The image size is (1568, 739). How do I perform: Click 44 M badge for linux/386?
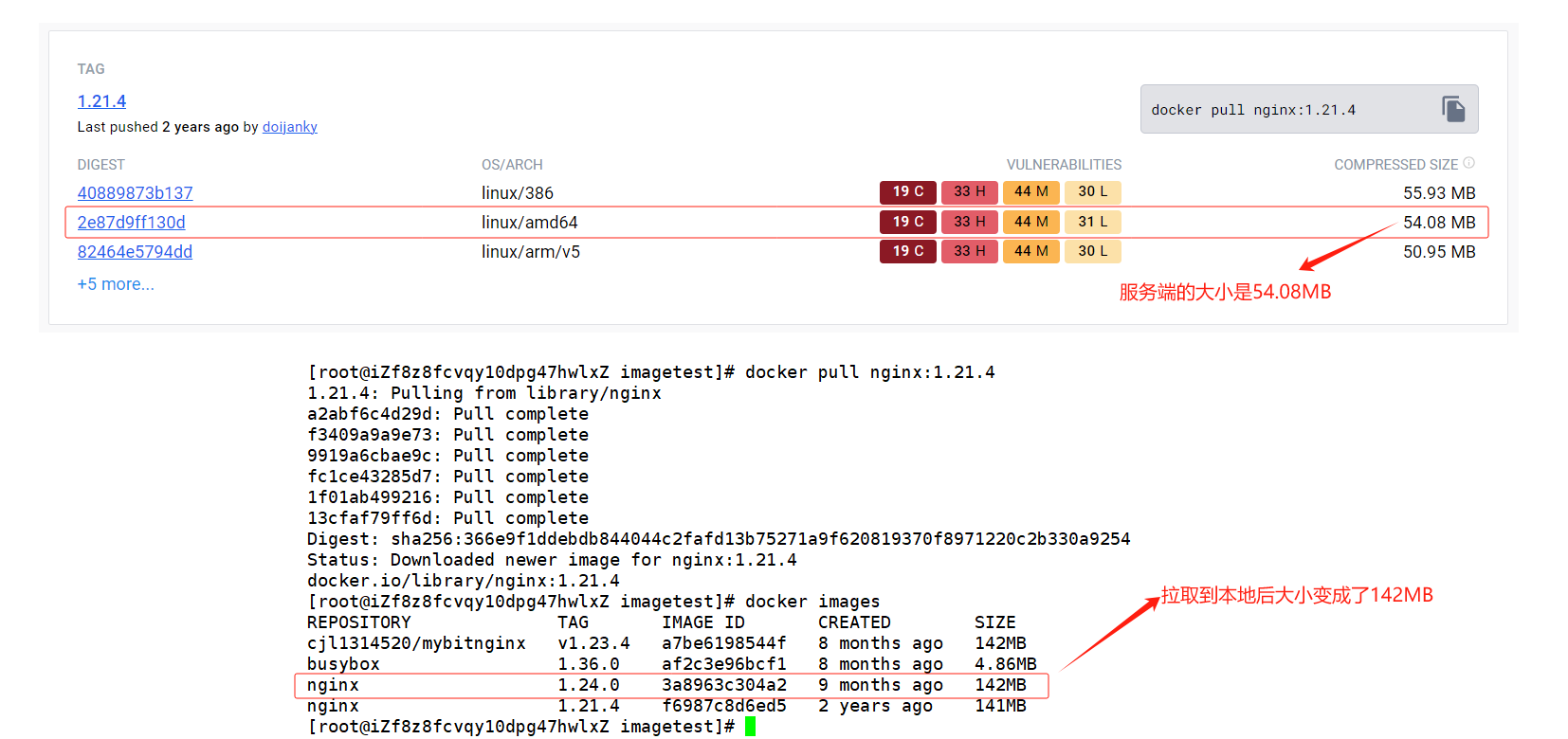tap(1031, 192)
